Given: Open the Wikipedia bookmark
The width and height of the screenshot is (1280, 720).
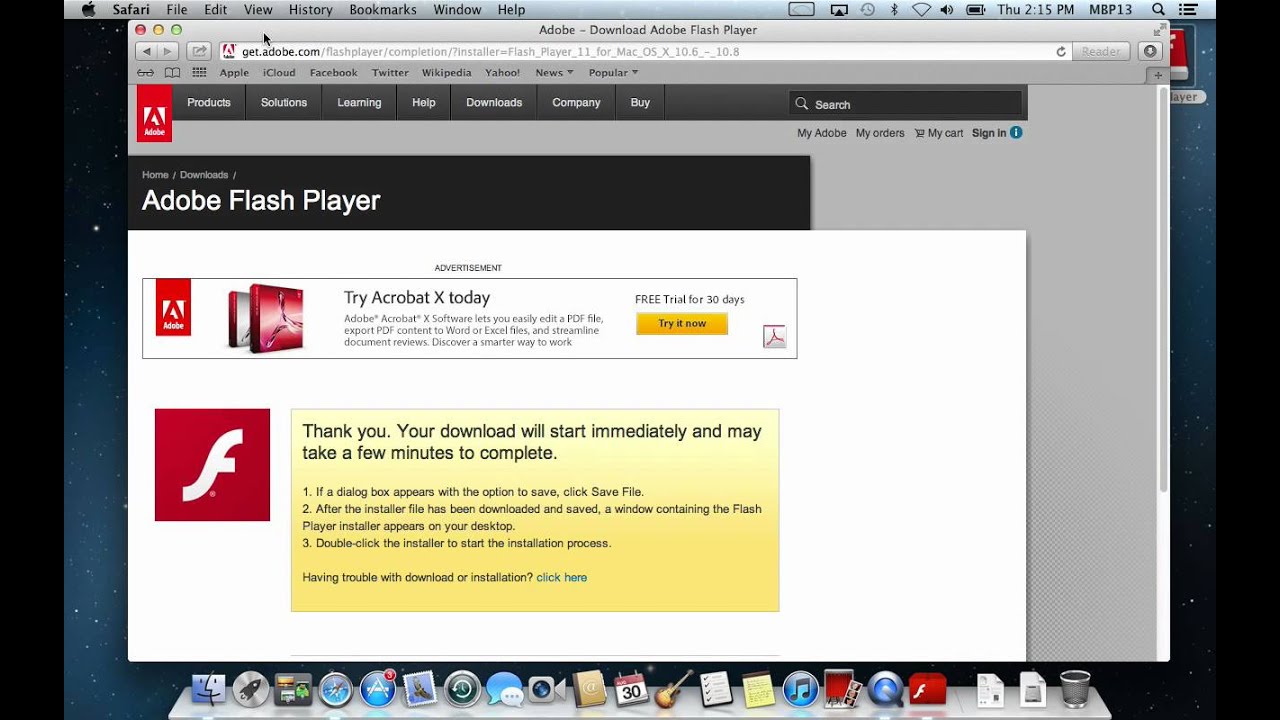Looking at the screenshot, I should 446,73.
